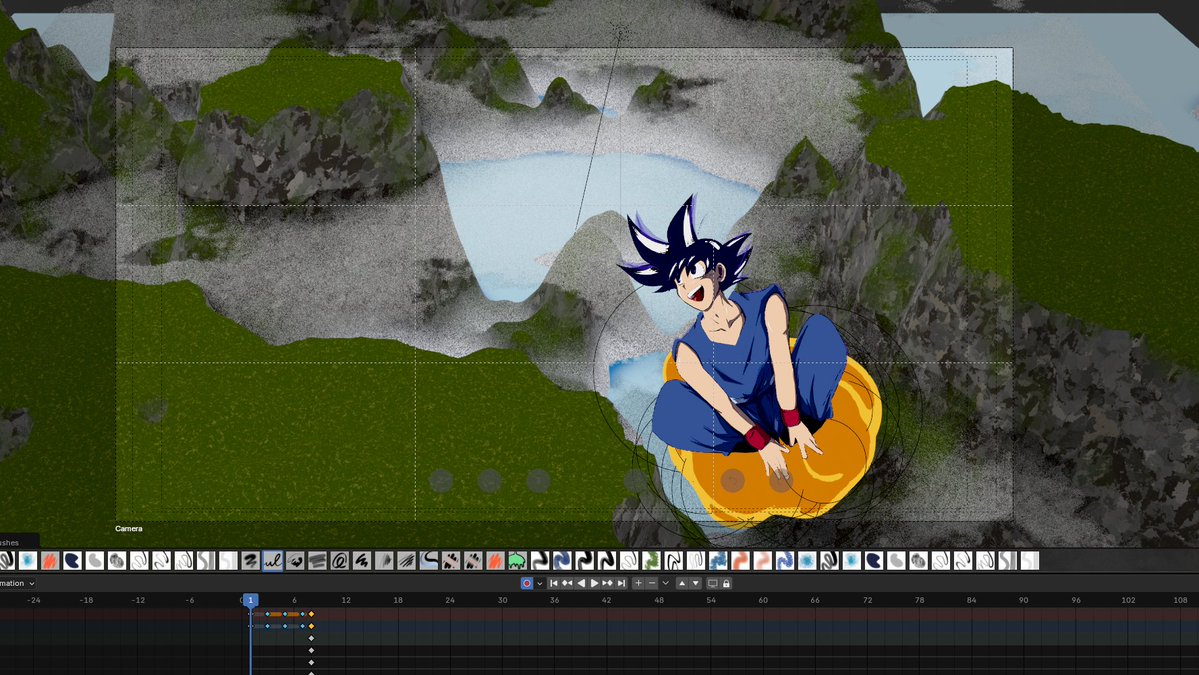Select the faded light-orange S-curve brush
The image size is (1199, 675).
click(x=762, y=561)
